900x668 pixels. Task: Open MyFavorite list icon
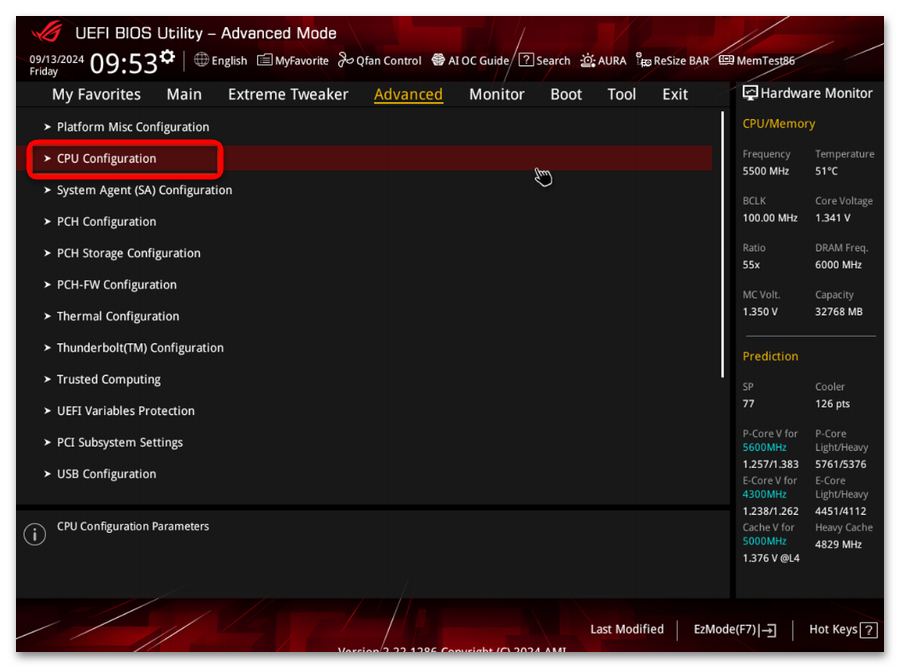point(264,60)
